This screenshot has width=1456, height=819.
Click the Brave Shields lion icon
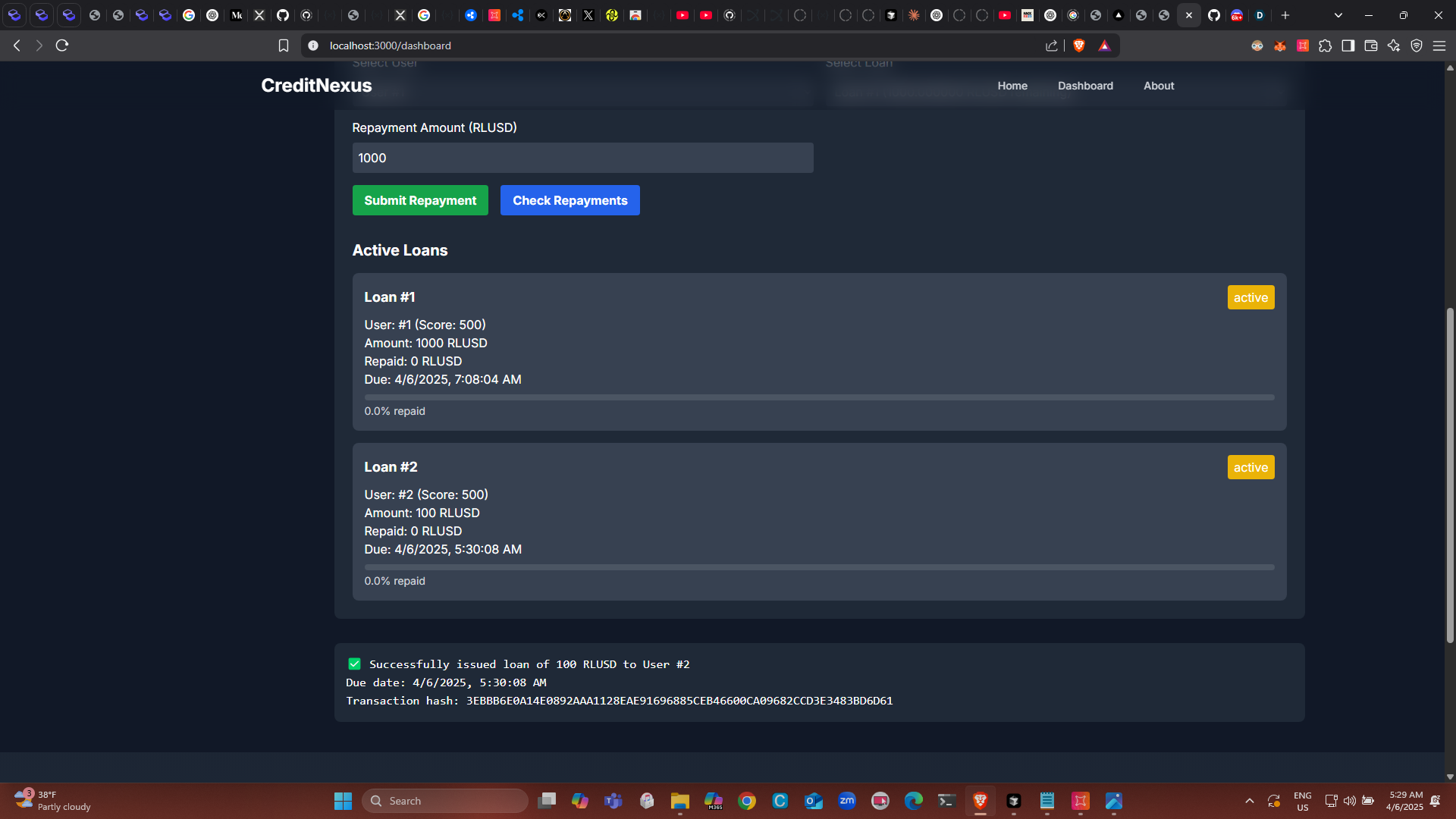pos(1079,45)
